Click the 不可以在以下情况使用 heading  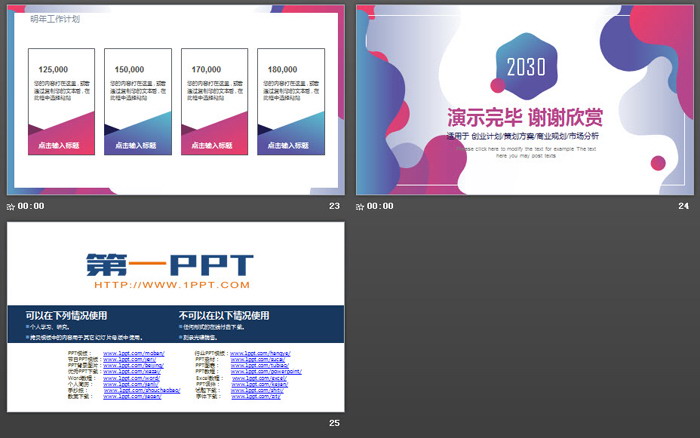click(x=224, y=316)
